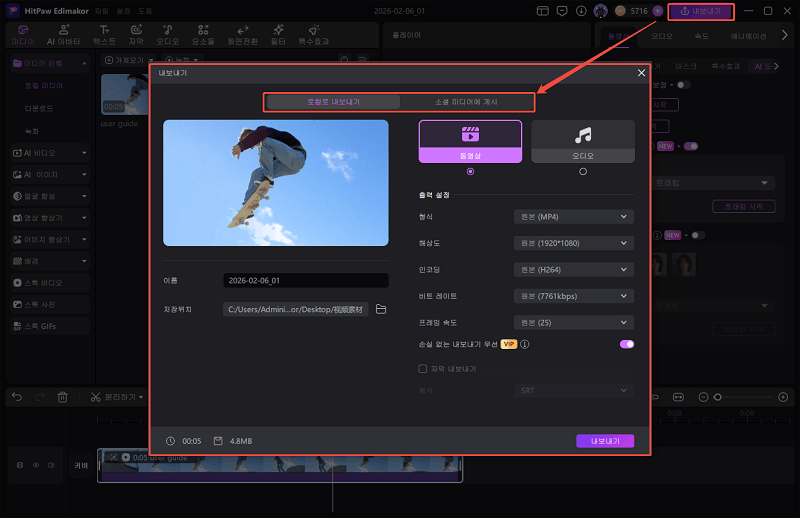This screenshot has height=518, width=800.
Task: Toggle lossless export priority switch
Action: [x=627, y=344]
